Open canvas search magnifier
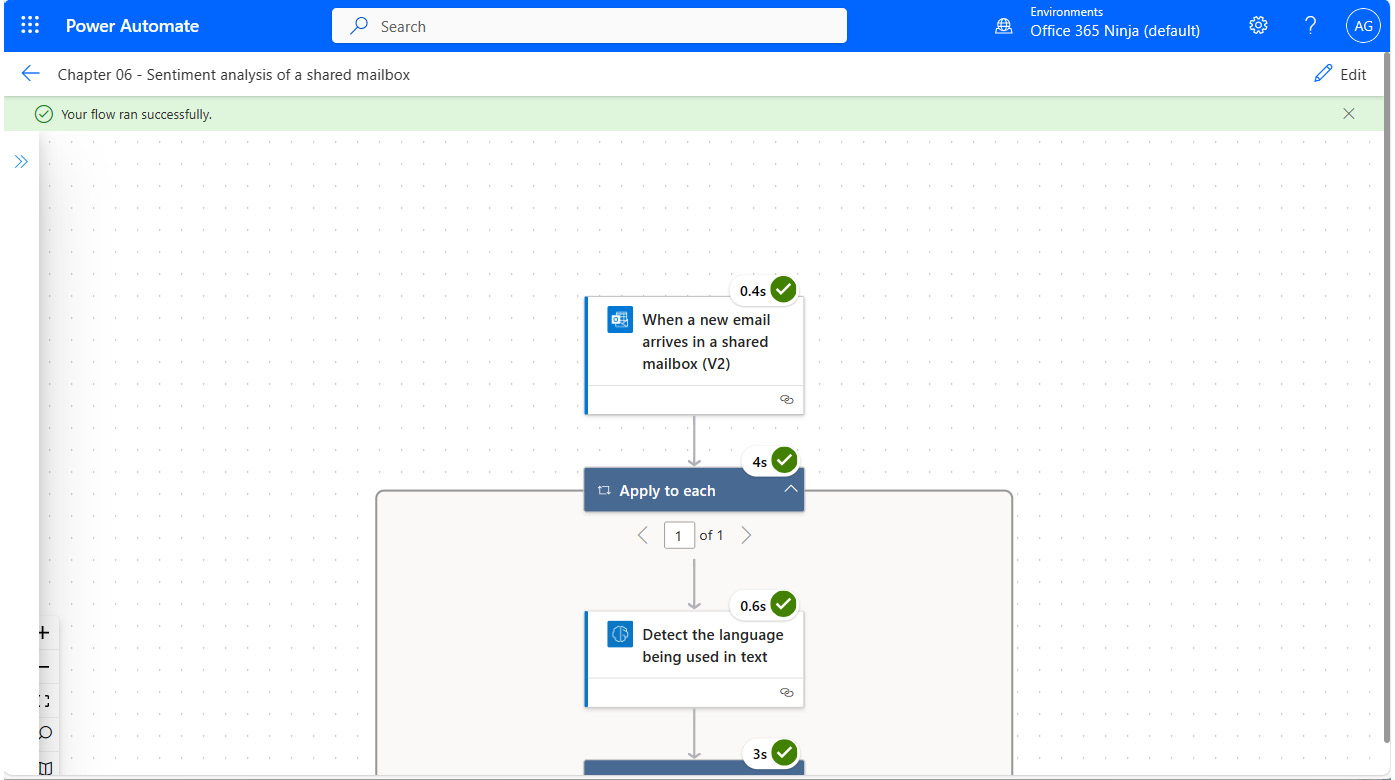Image resolution: width=1395 pixels, height=780 pixels. click(44, 734)
